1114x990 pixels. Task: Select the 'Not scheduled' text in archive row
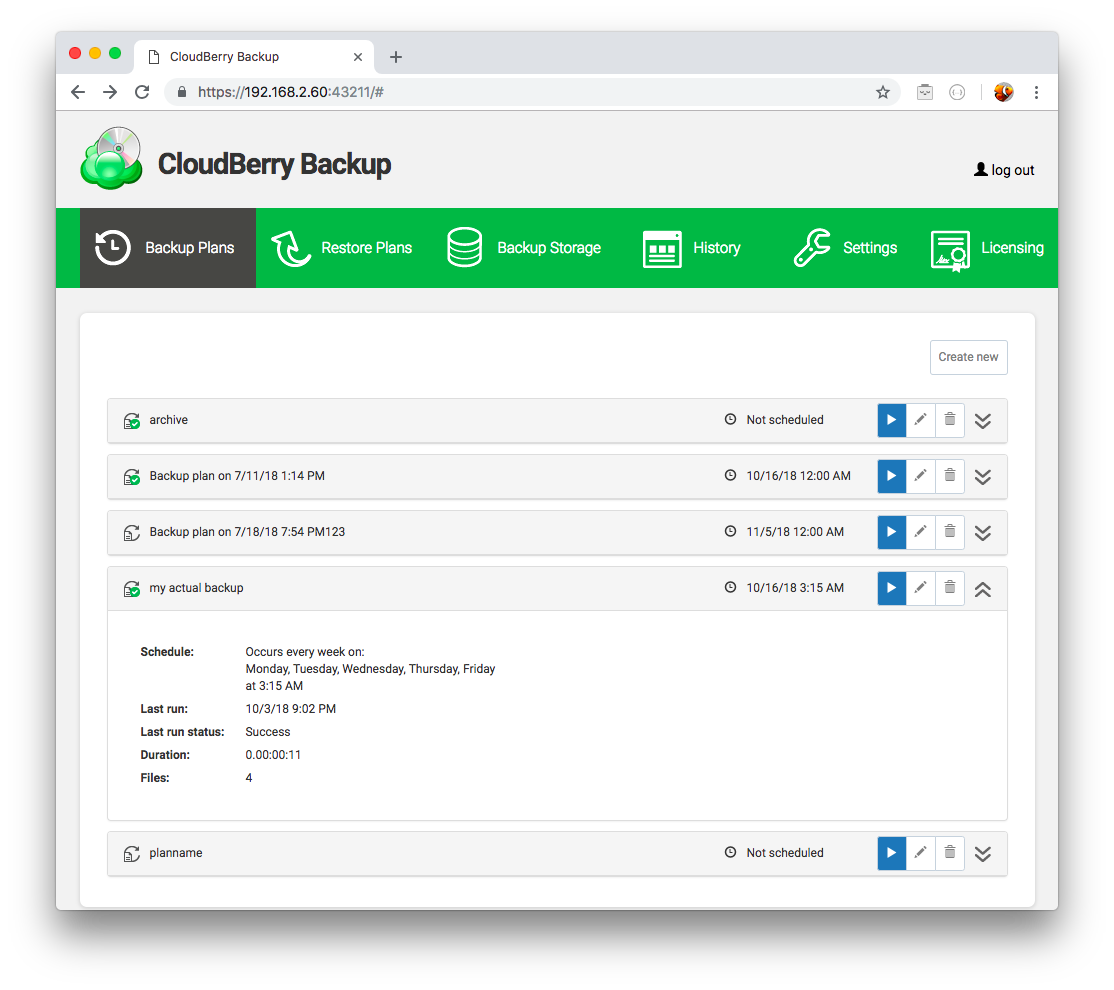pyautogui.click(x=784, y=420)
